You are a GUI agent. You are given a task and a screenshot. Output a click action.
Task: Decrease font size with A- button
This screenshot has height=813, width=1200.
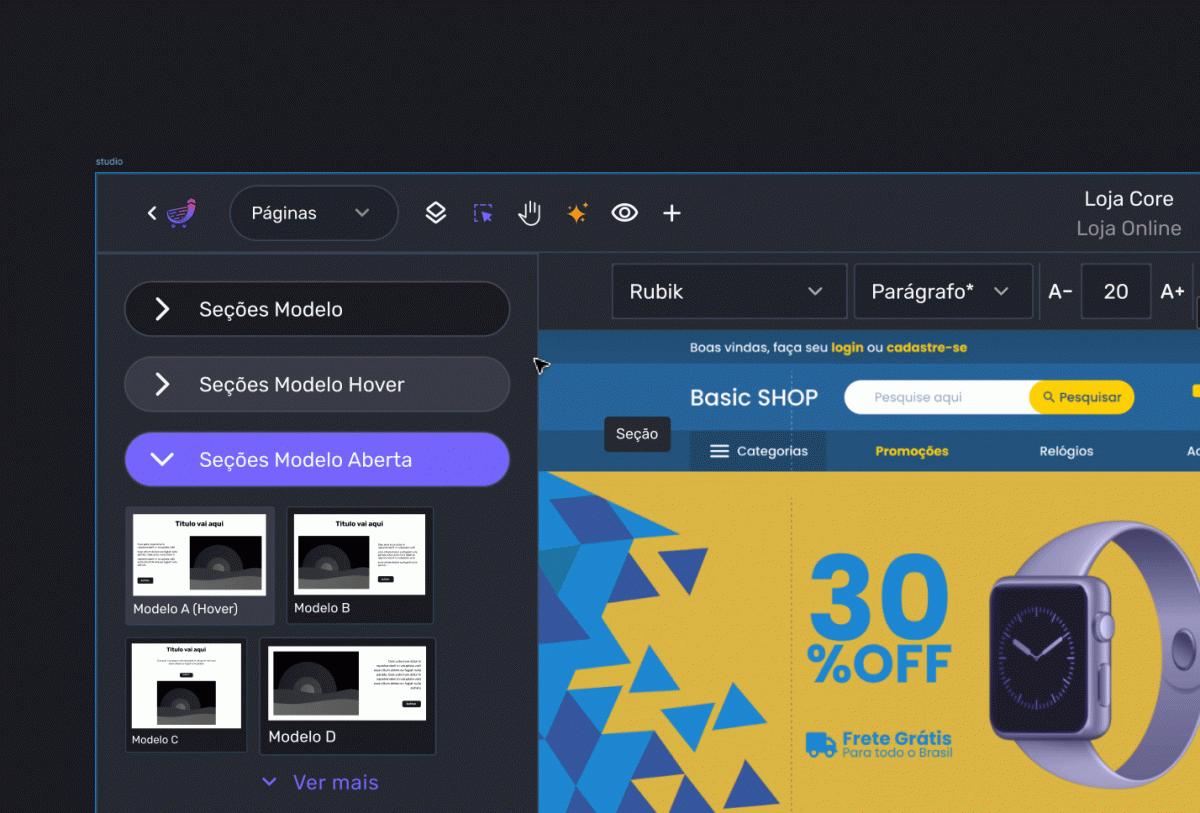pos(1060,292)
